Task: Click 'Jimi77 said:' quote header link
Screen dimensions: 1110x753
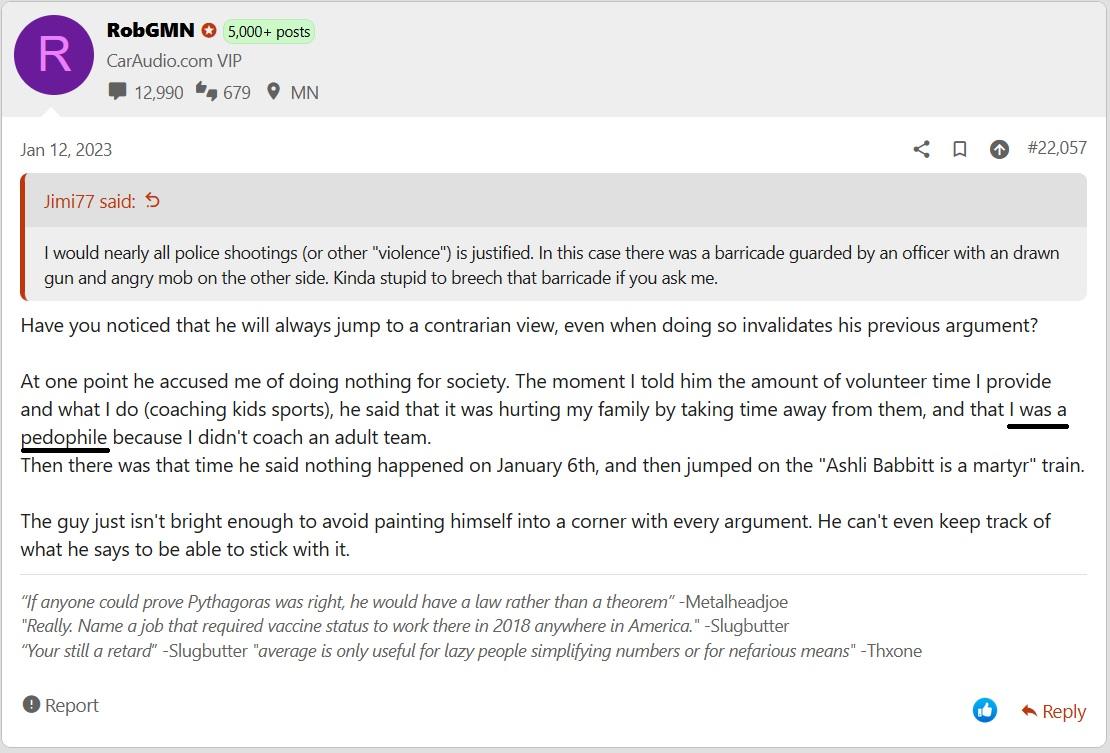Action: tap(89, 202)
